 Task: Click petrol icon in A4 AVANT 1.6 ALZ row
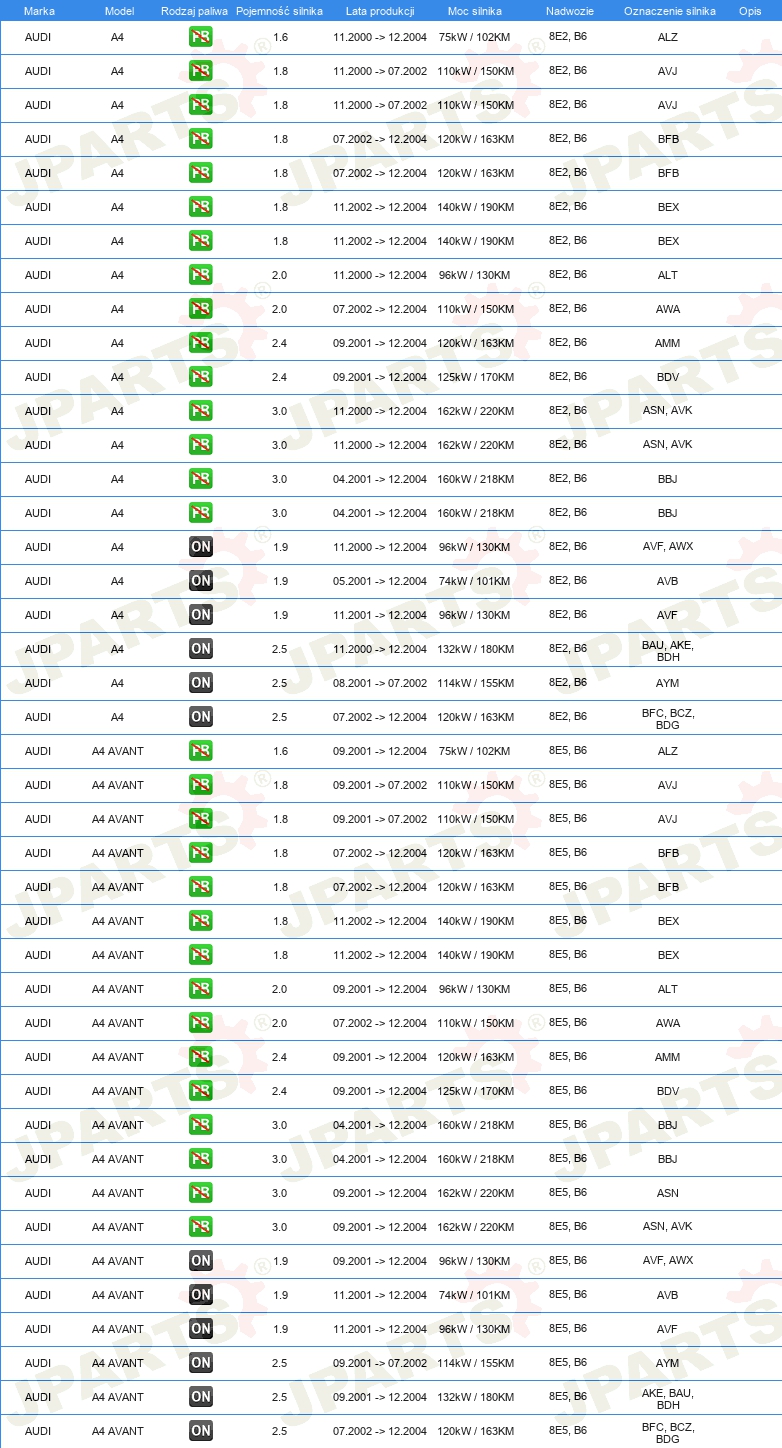[x=201, y=751]
